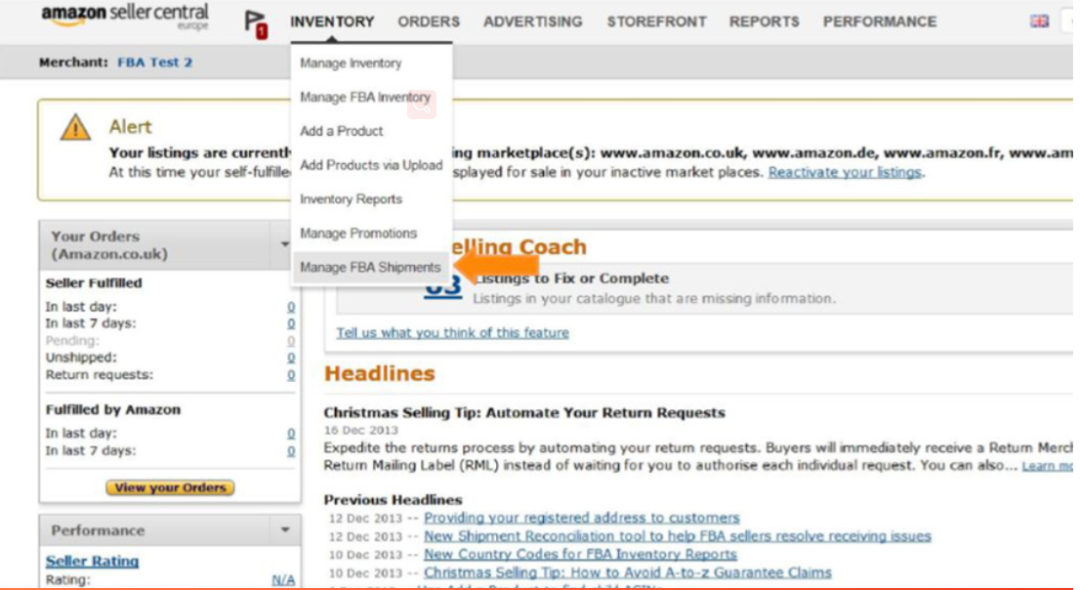Image resolution: width=1080 pixels, height=590 pixels.
Task: Open the STOREFRONT menu
Action: 656,22
